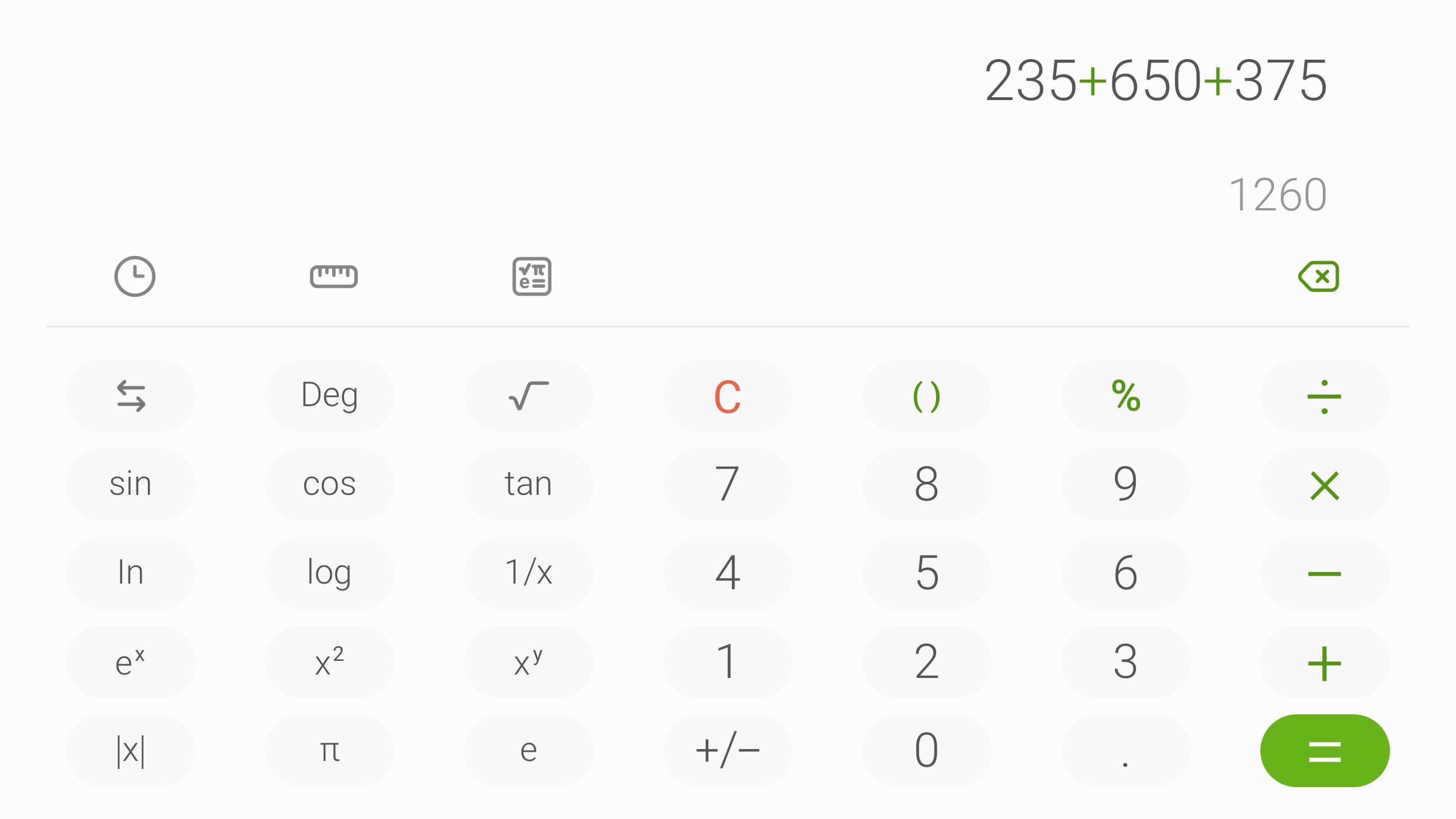This screenshot has height=819, width=1456.
Task: Click the multiplication operator
Action: click(1325, 484)
